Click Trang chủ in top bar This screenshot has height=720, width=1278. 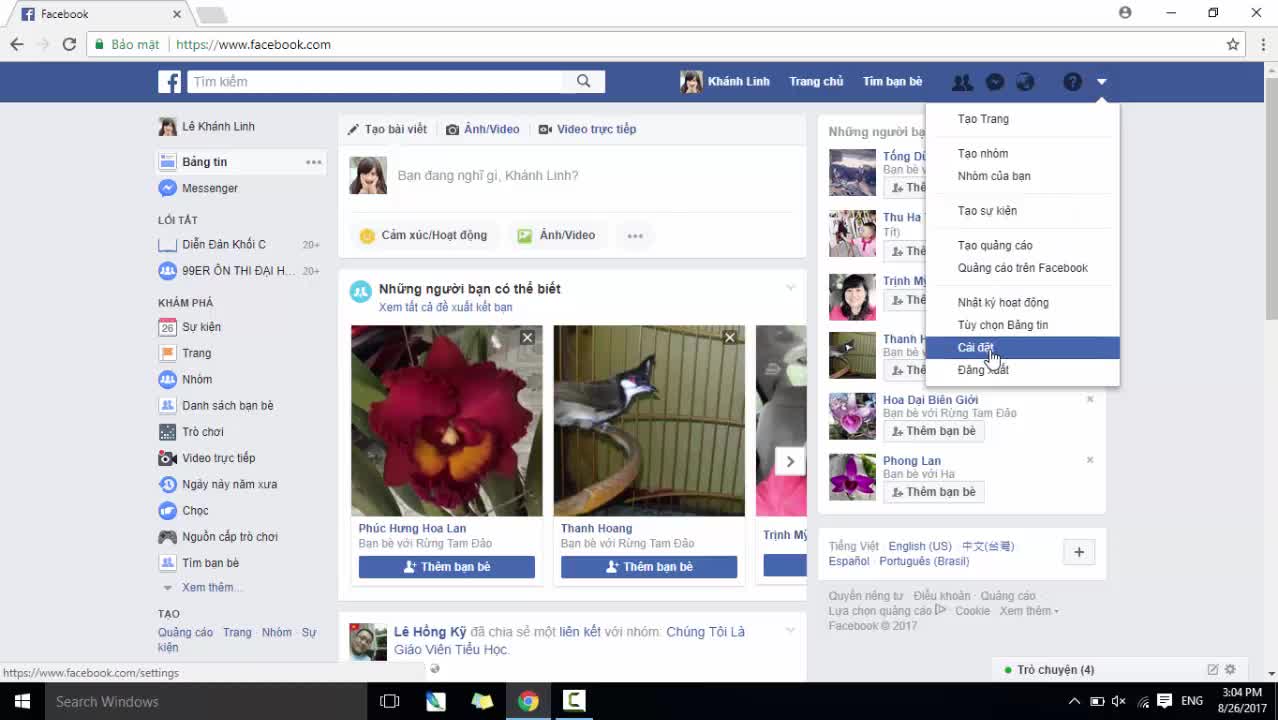click(816, 82)
